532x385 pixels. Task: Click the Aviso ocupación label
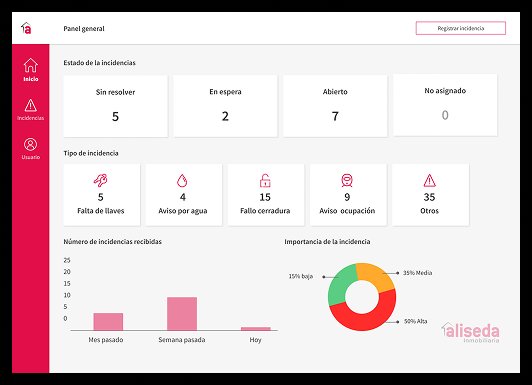pyautogui.click(x=347, y=211)
